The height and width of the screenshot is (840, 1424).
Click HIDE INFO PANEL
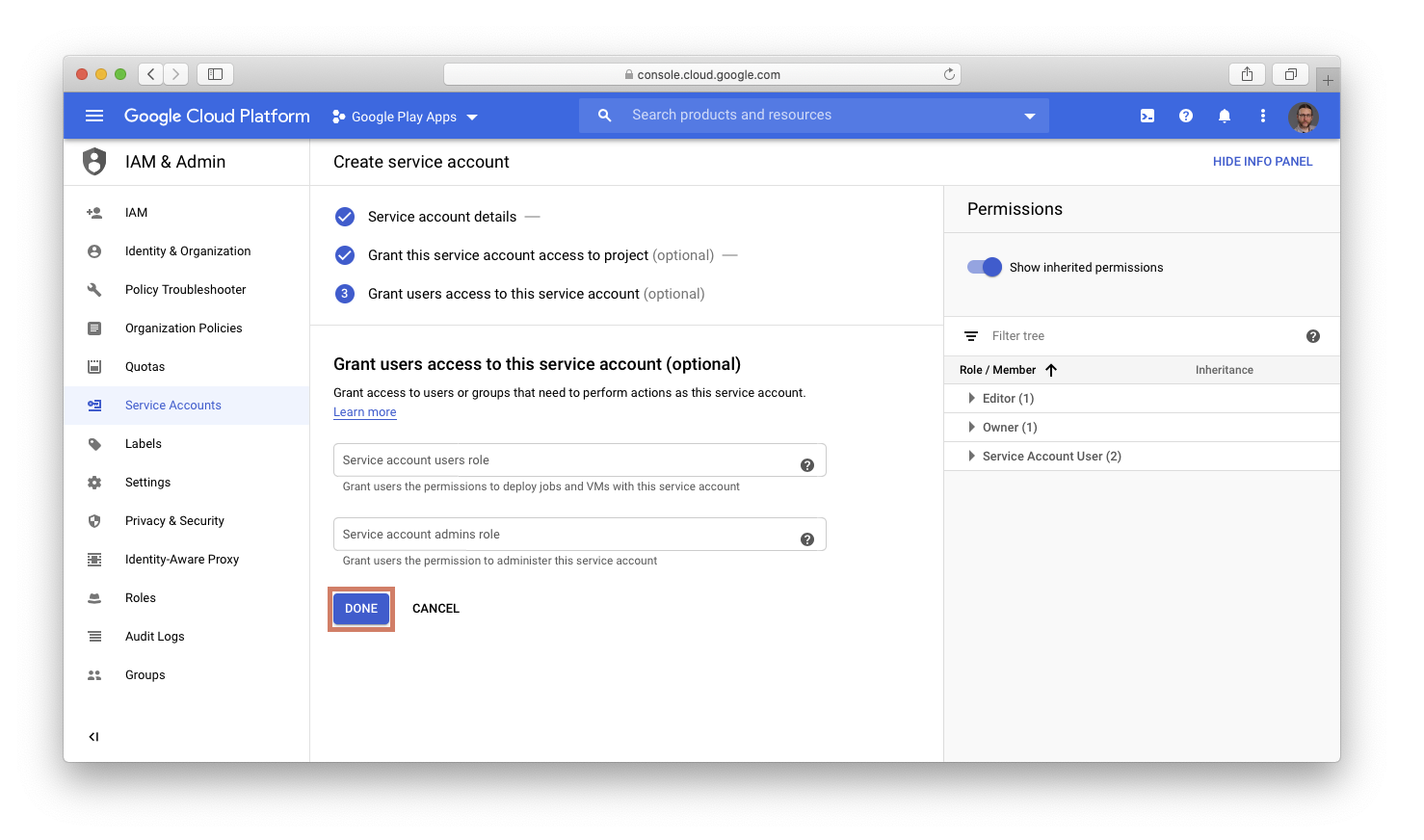1263,162
